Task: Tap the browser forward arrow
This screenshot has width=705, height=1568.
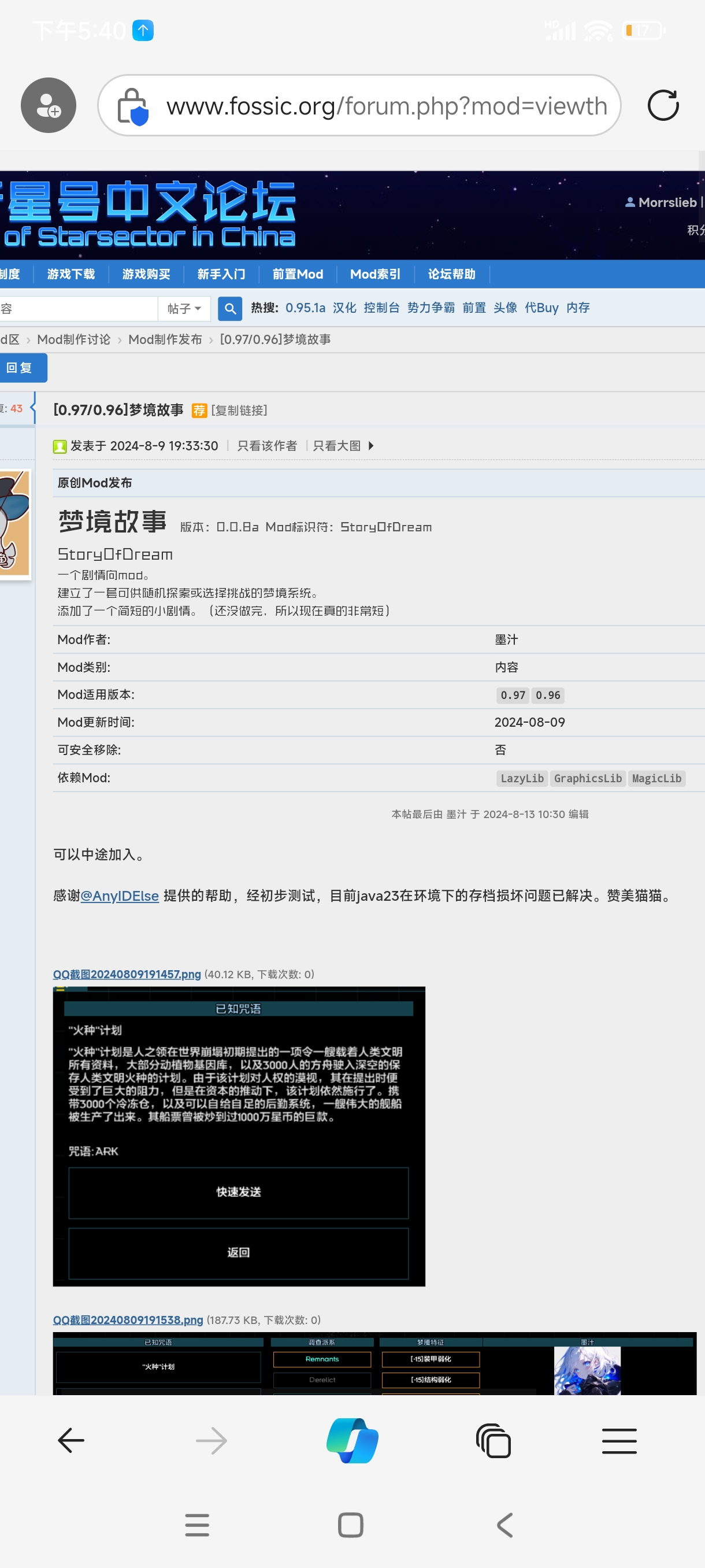Action: coord(211,1440)
